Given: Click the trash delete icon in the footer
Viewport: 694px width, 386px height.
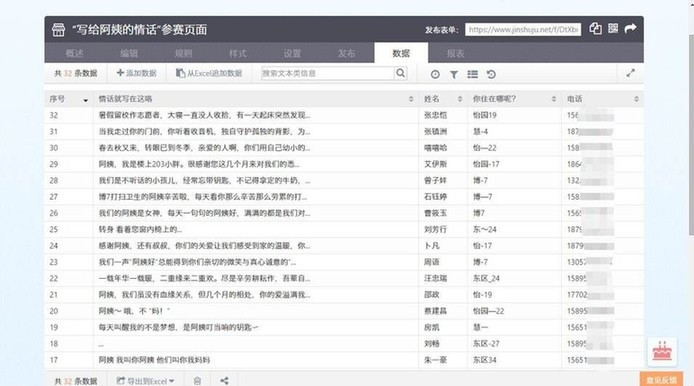Looking at the screenshot, I should coord(197,381).
